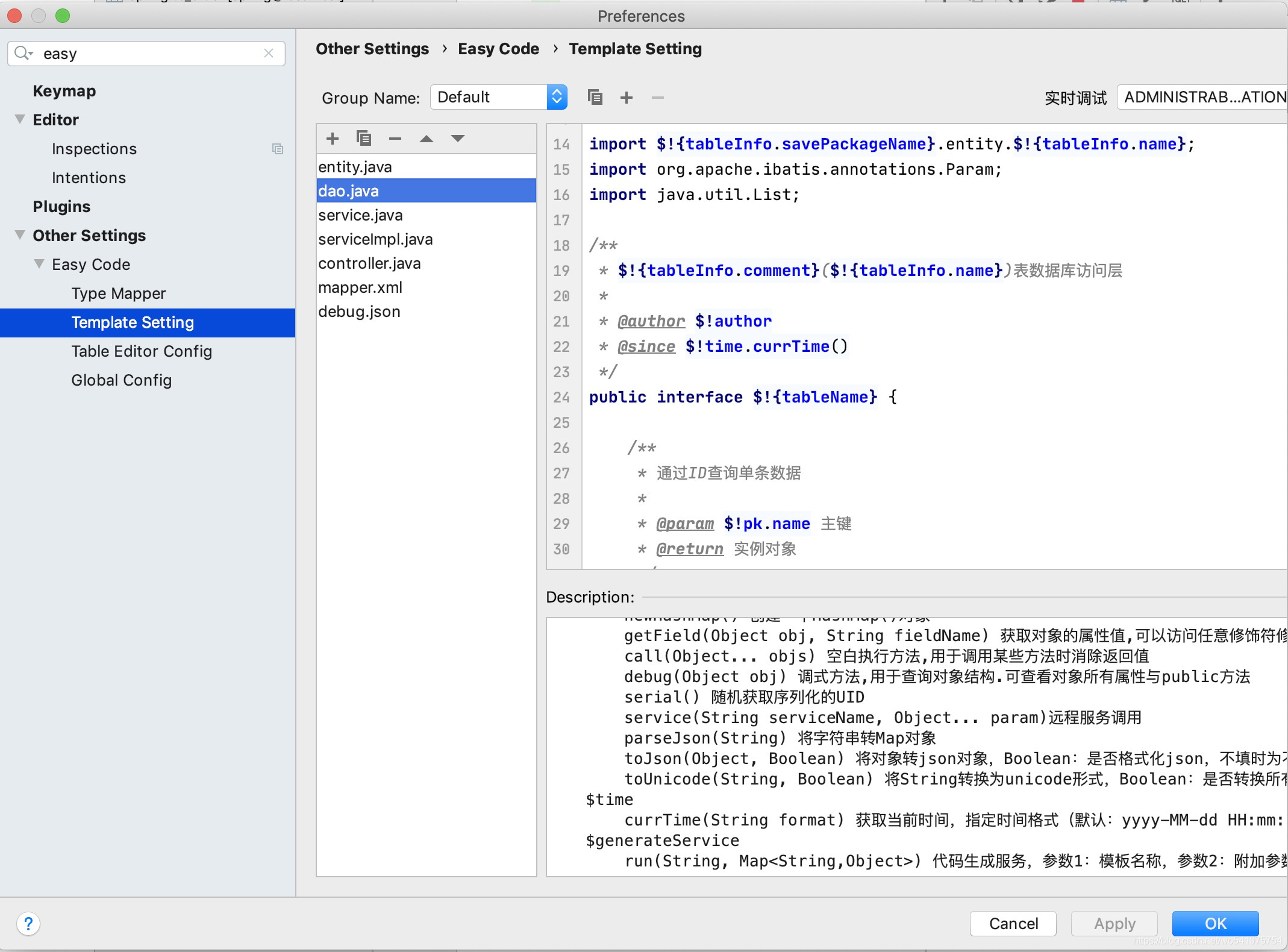Open Keymap settings
Image resolution: width=1288 pixels, height=952 pixels.
click(64, 91)
